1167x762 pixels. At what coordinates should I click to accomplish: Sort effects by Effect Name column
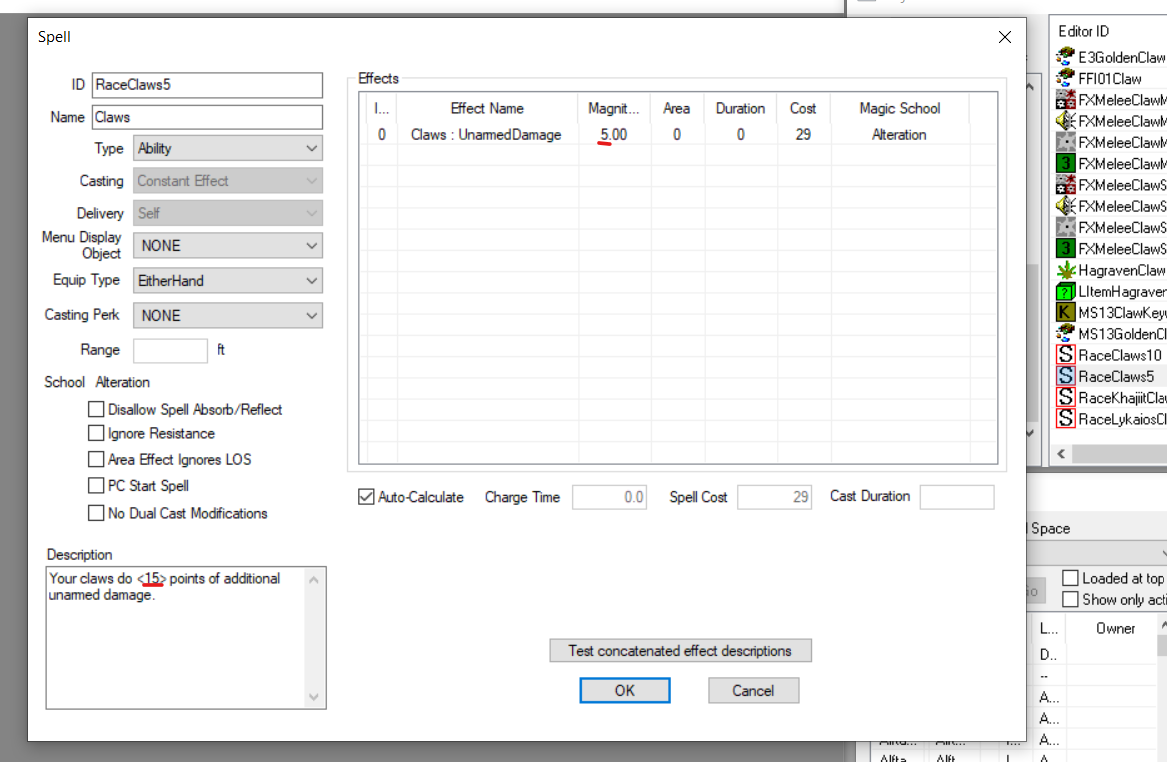[487, 109]
